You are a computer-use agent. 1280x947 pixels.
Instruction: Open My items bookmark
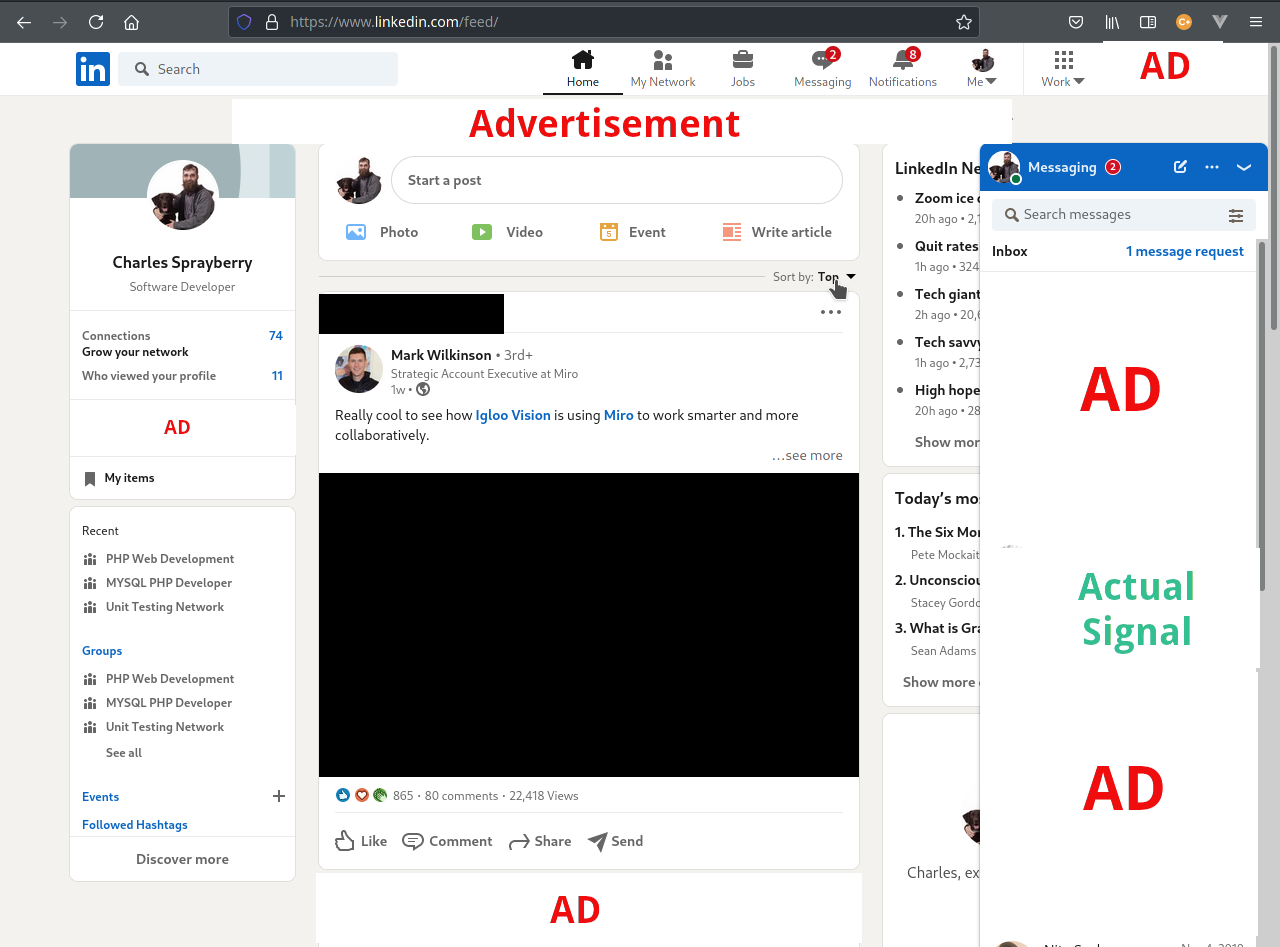point(119,478)
